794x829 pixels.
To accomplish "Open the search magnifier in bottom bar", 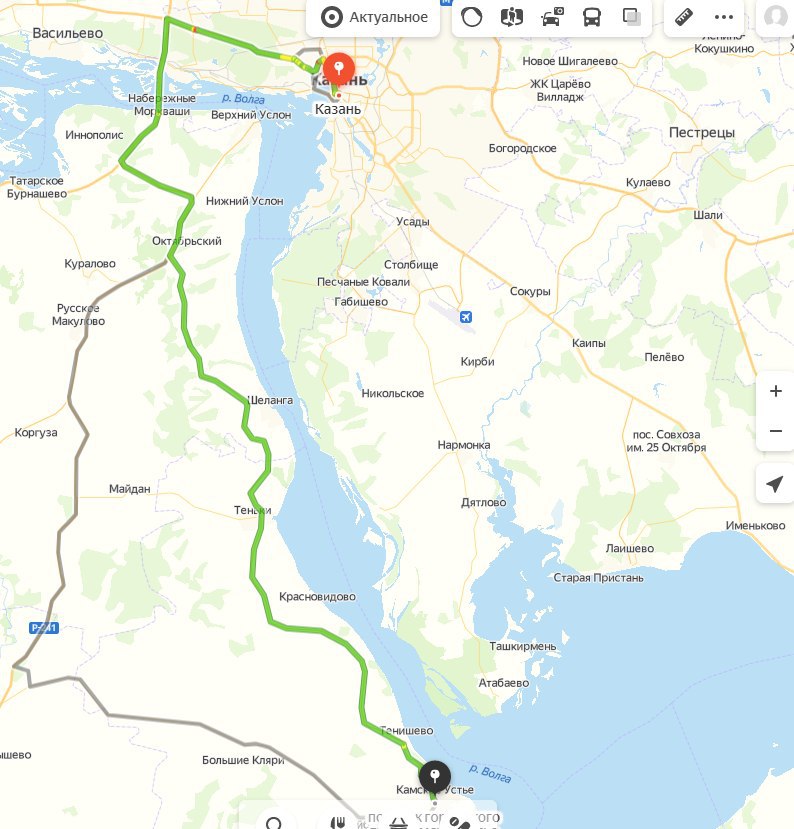I will (x=274, y=824).
